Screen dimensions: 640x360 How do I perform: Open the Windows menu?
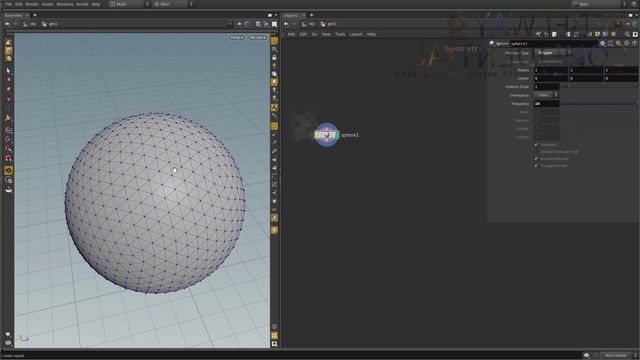64,4
